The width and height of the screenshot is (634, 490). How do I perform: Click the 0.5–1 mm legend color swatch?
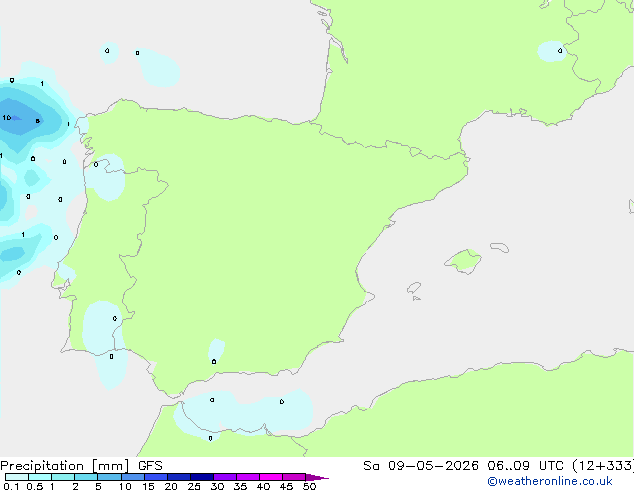[40, 477]
